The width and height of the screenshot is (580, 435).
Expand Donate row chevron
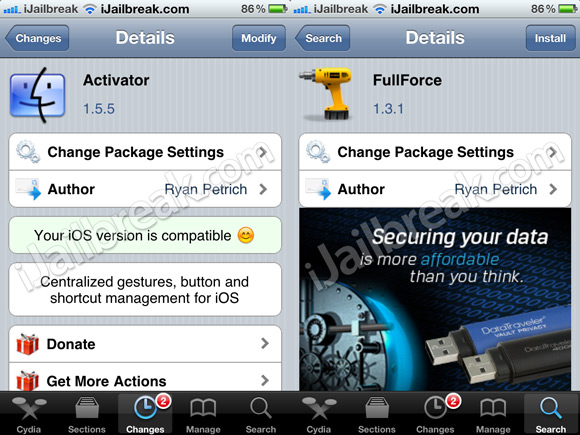264,343
